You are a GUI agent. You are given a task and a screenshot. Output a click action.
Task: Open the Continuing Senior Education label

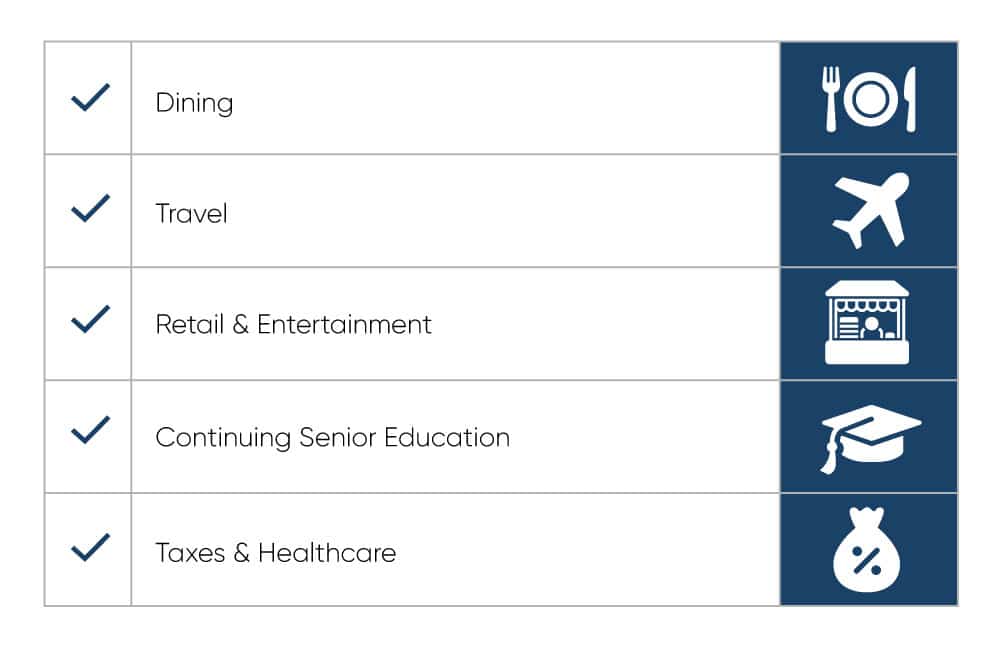pos(333,438)
